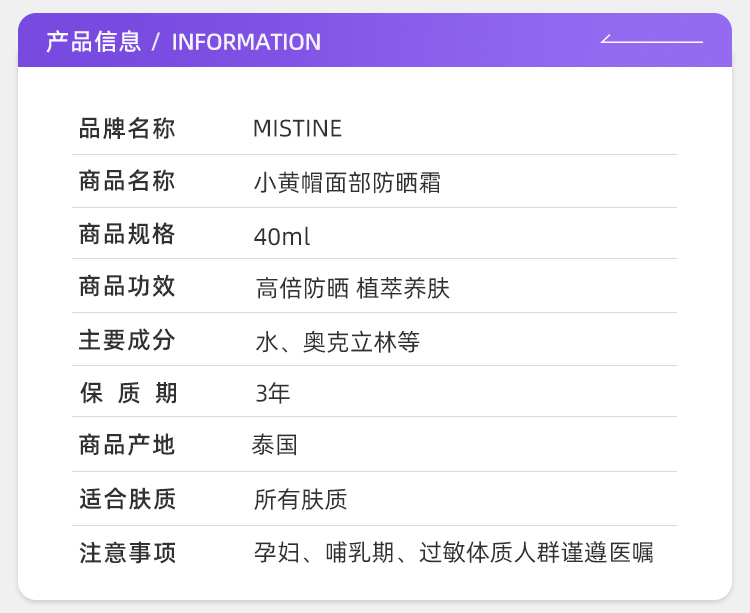
Task: Click the 水、奥克立林等 ingredients value
Action: [x=338, y=342]
